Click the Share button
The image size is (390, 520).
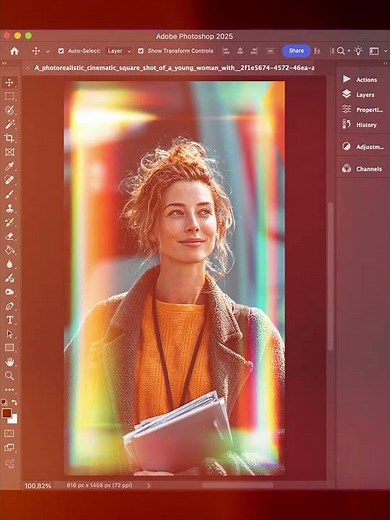[x=296, y=51]
